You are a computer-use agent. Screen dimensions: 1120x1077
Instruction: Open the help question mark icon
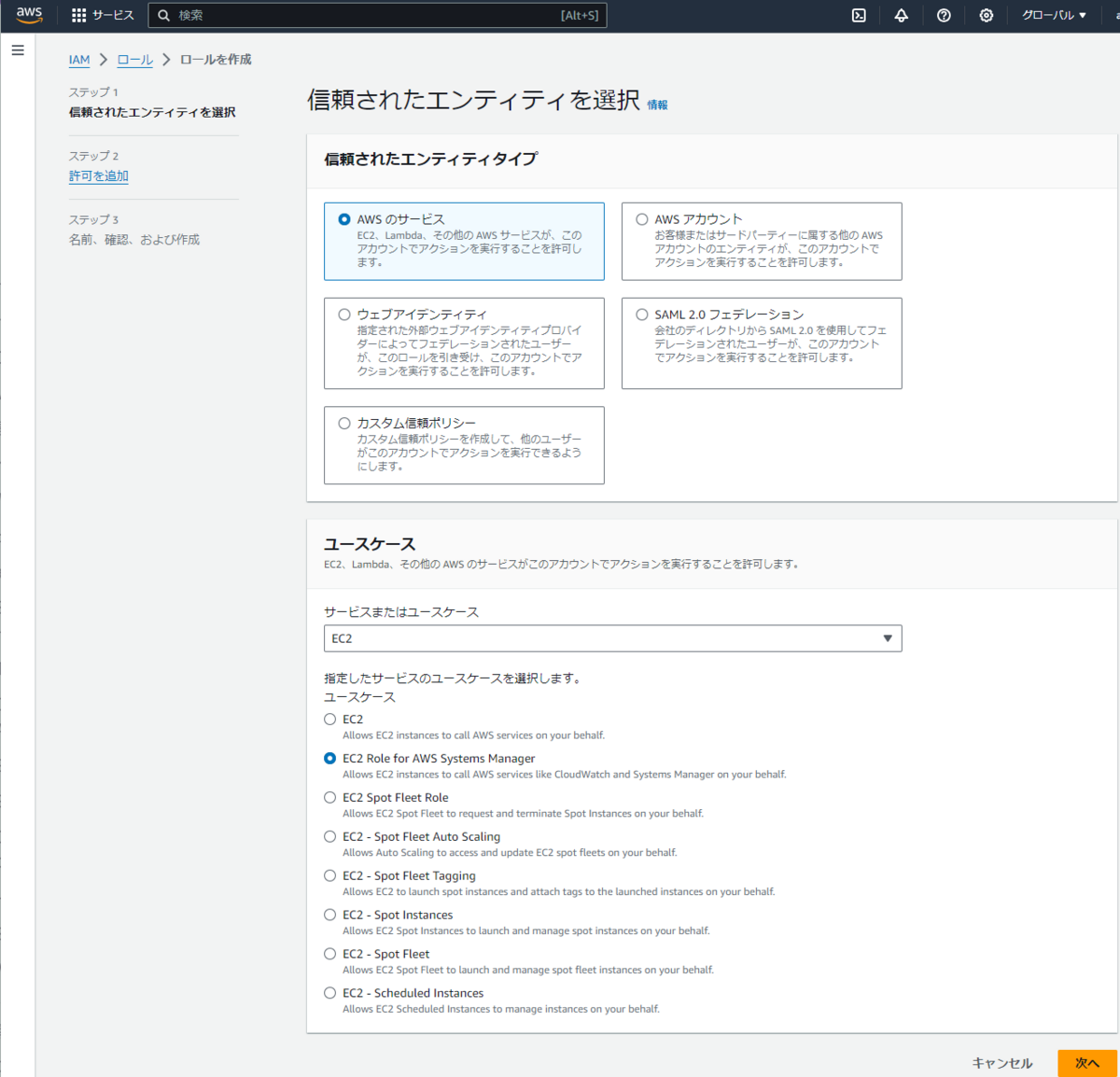coord(944,15)
